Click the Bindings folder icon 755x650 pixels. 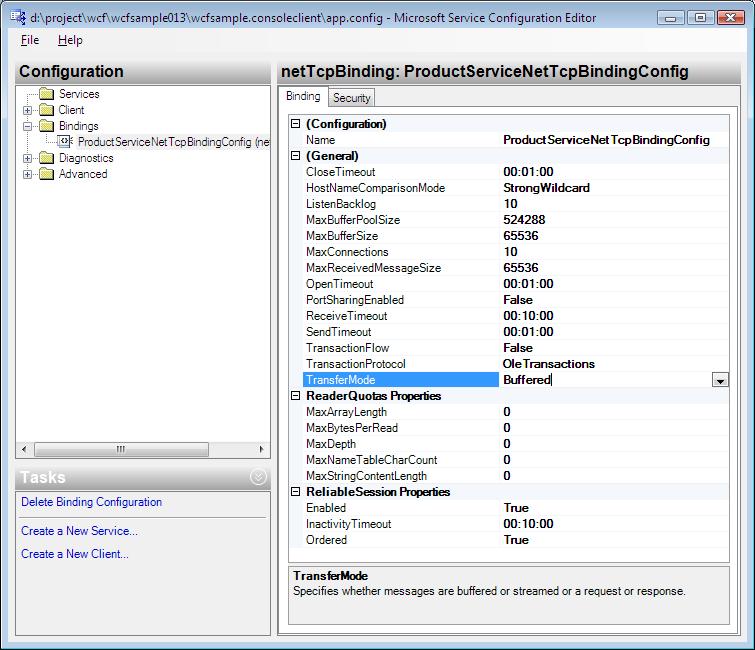(x=46, y=126)
